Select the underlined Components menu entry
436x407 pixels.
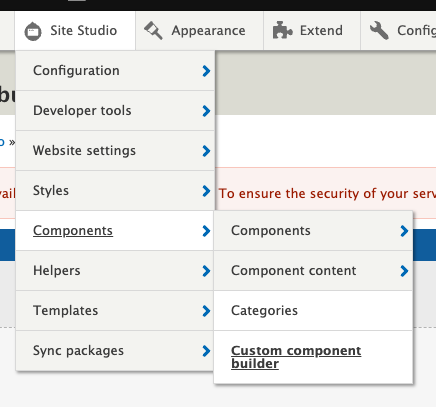coord(115,231)
